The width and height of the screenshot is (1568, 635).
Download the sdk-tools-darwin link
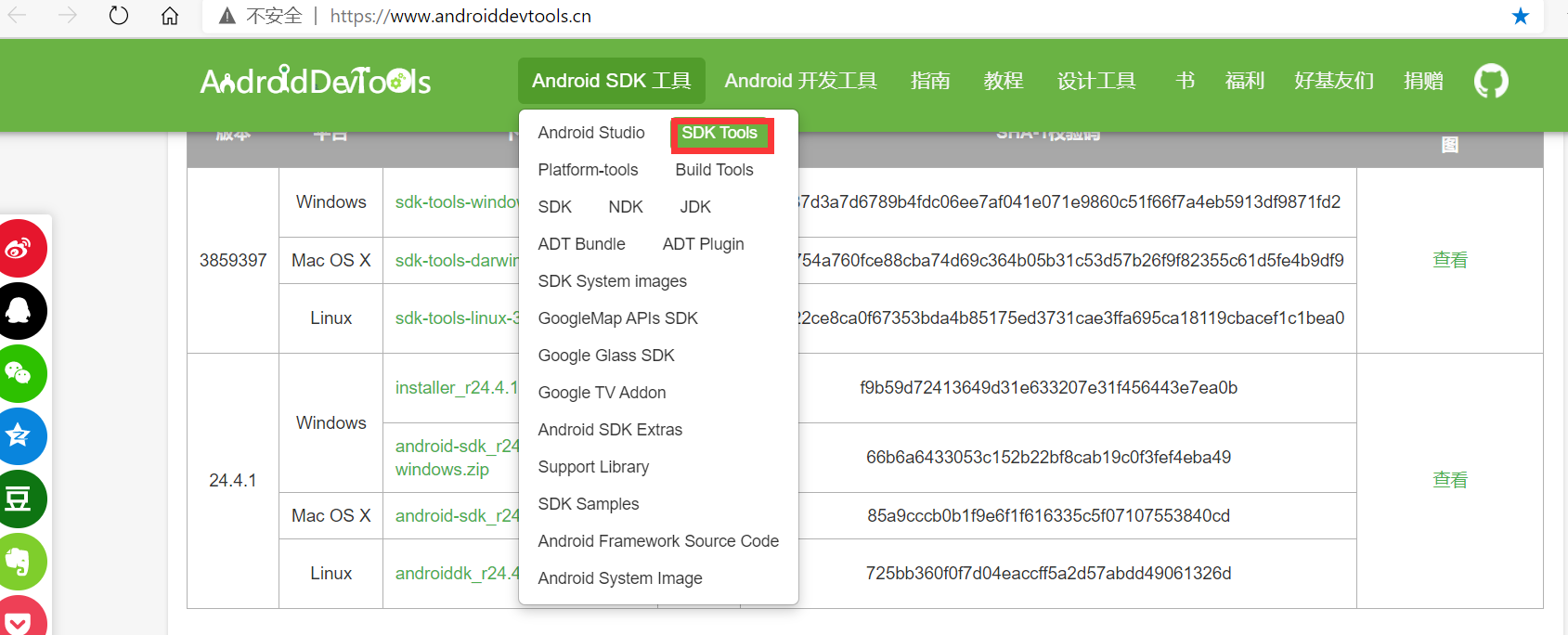[x=457, y=261]
